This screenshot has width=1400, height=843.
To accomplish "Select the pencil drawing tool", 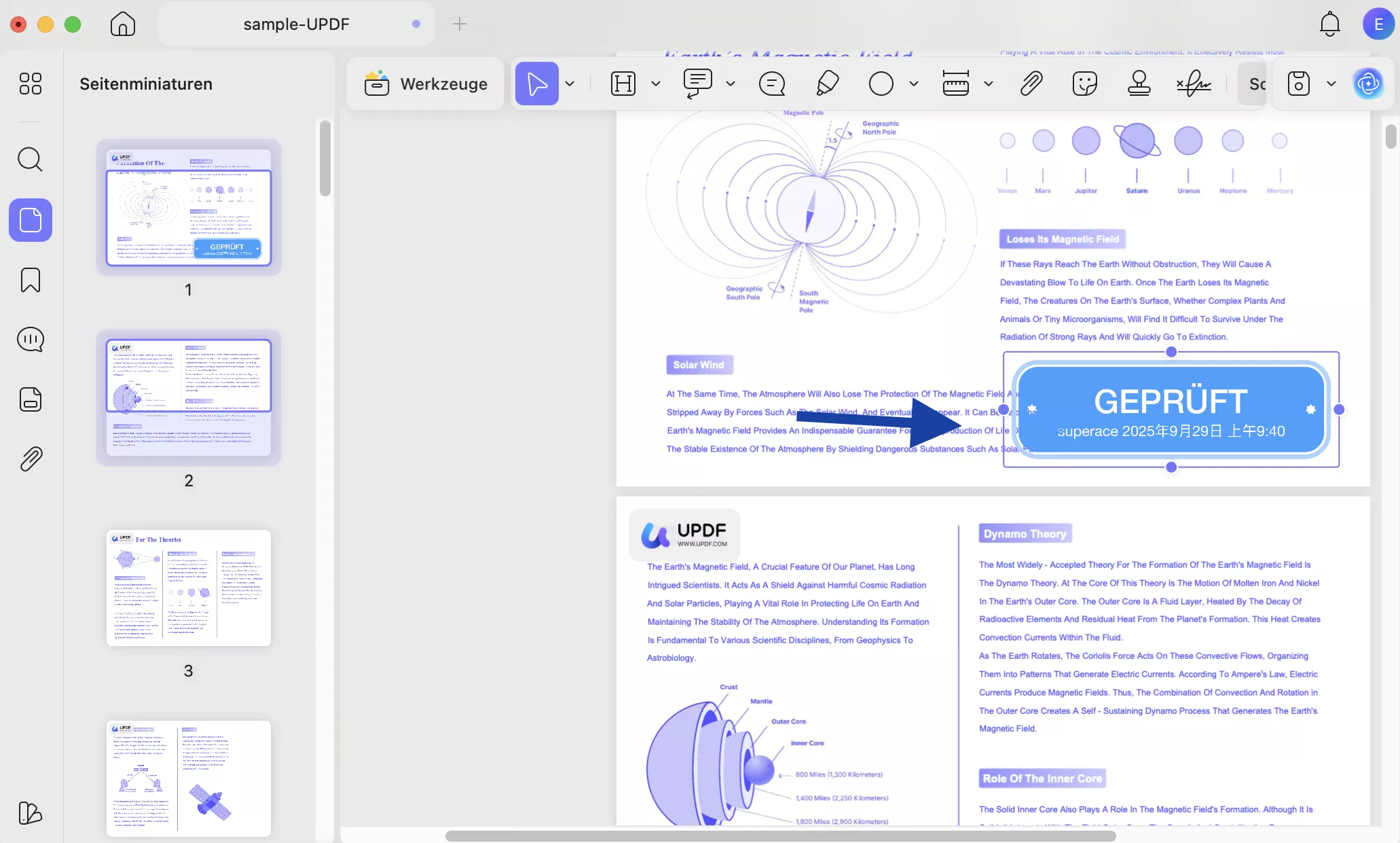I will click(827, 84).
